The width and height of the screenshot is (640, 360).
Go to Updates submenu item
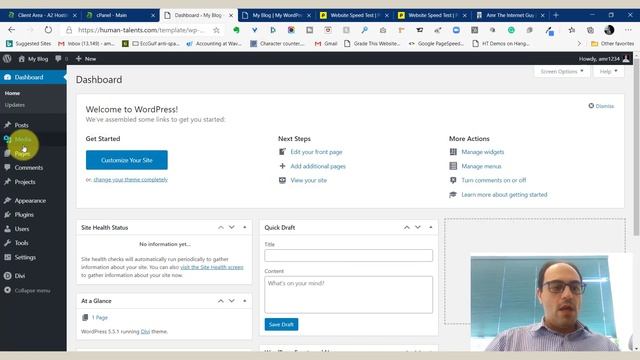pyautogui.click(x=15, y=105)
